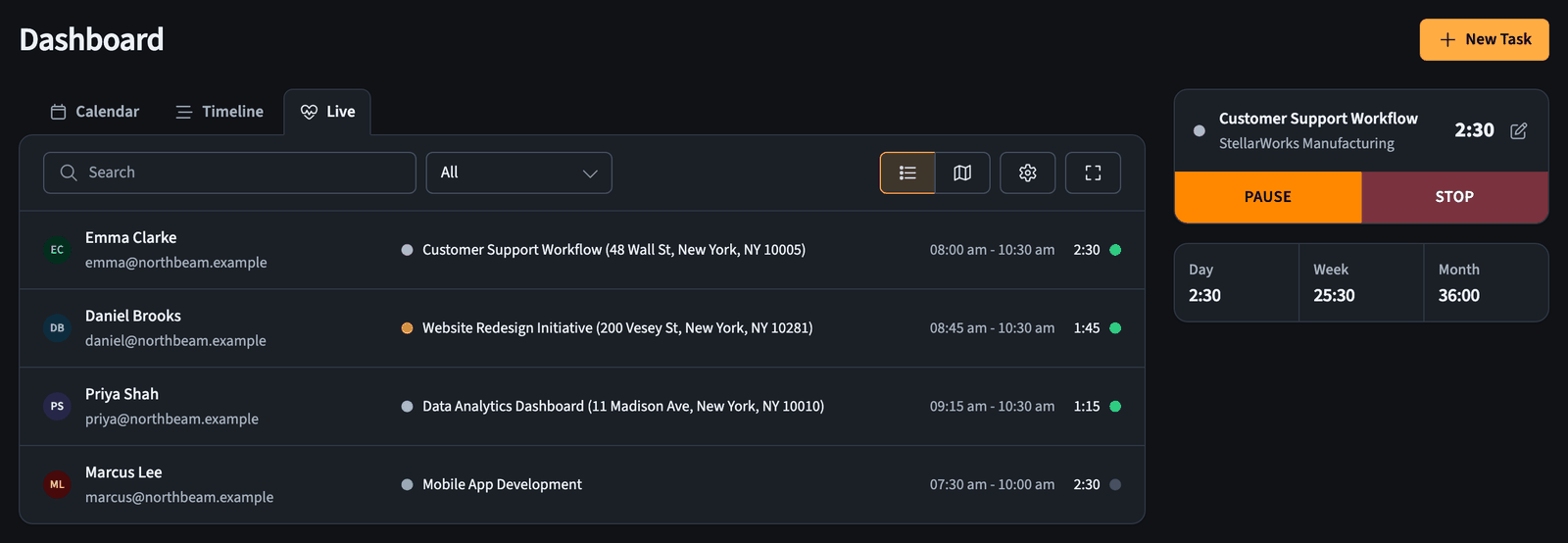Select the Month total 36:00 card
1568x543 pixels.
click(1486, 283)
